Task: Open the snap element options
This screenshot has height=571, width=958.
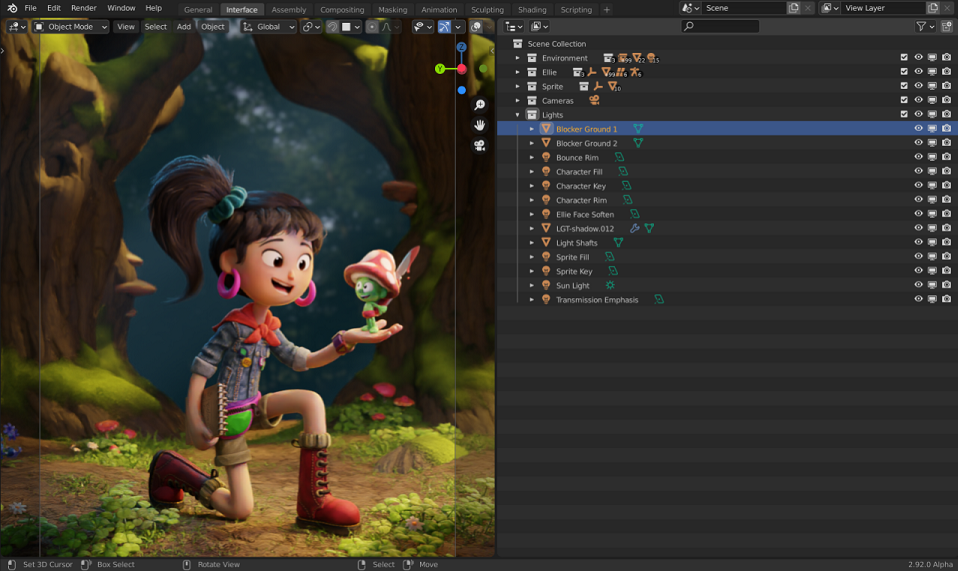Action: [x=351, y=27]
